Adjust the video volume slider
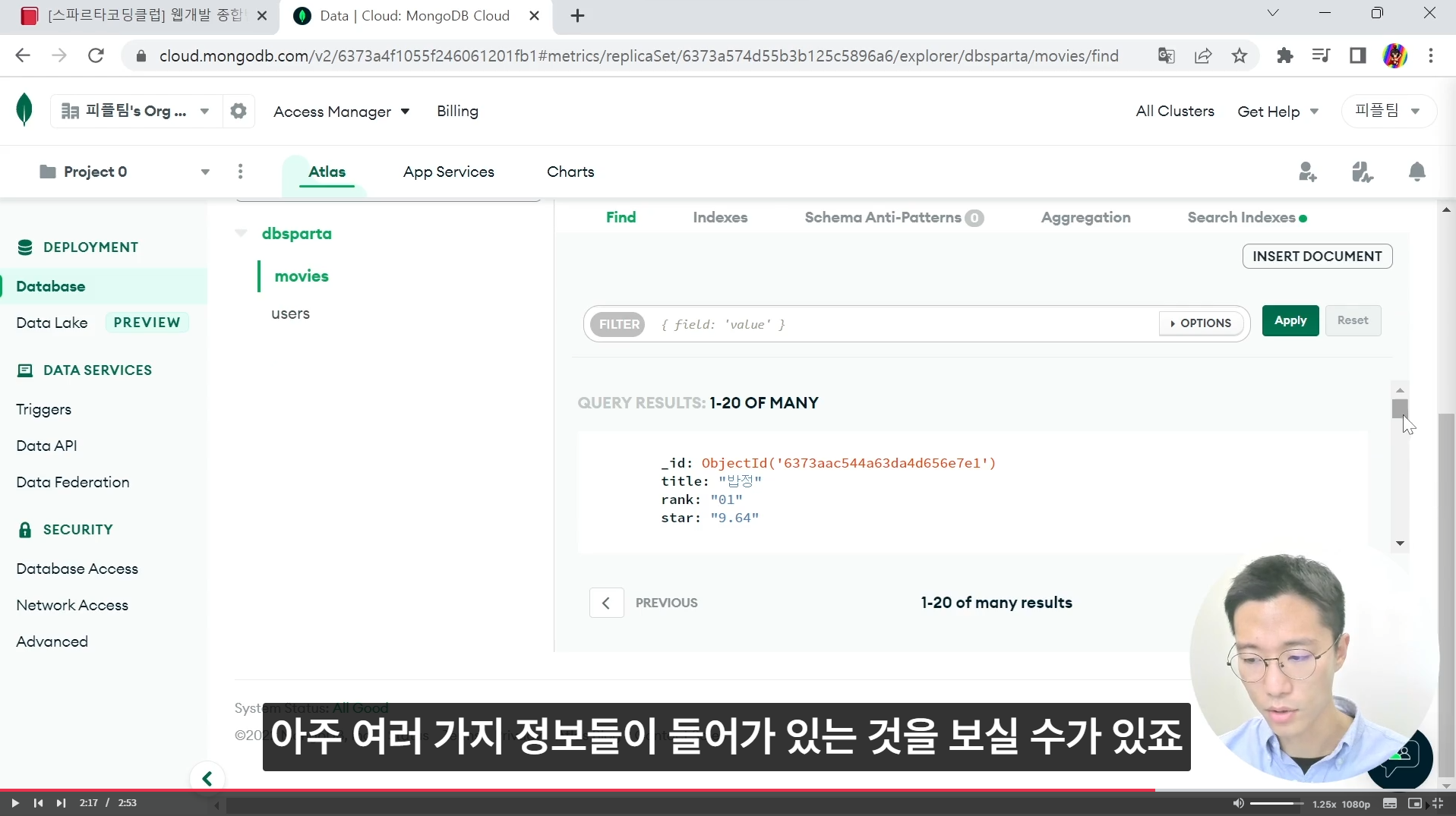 click(1277, 803)
